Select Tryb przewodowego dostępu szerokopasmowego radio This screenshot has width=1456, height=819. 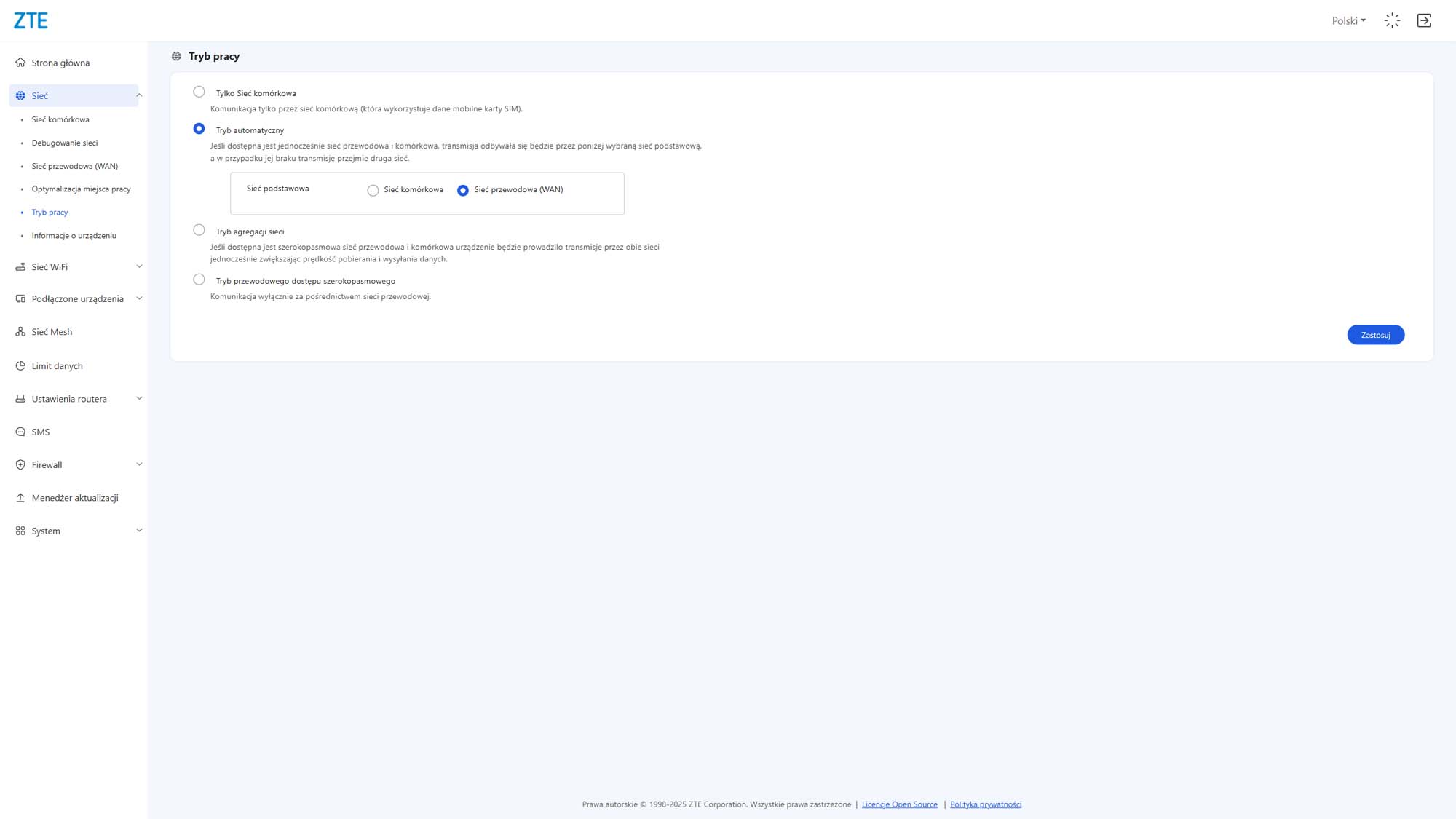point(199,280)
